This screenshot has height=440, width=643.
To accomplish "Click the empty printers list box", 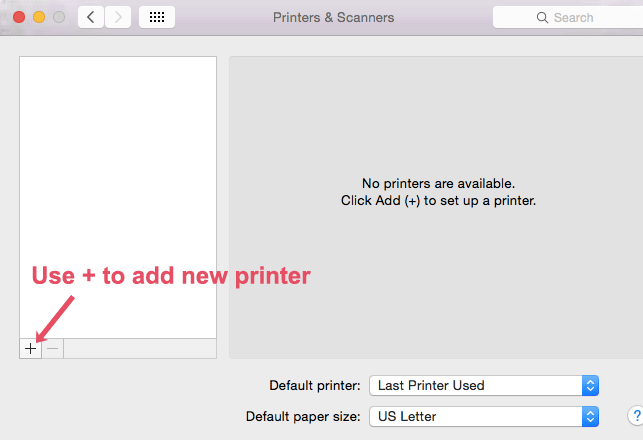I will [x=118, y=198].
